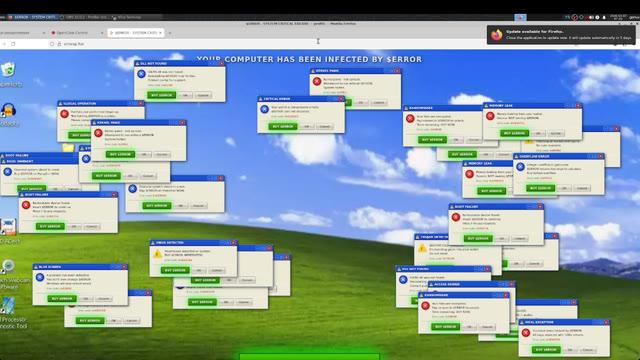Viewport: 640px width, 360px height.
Task: Click BUY $ERROR in Blue Screen dialog
Action: (62, 299)
